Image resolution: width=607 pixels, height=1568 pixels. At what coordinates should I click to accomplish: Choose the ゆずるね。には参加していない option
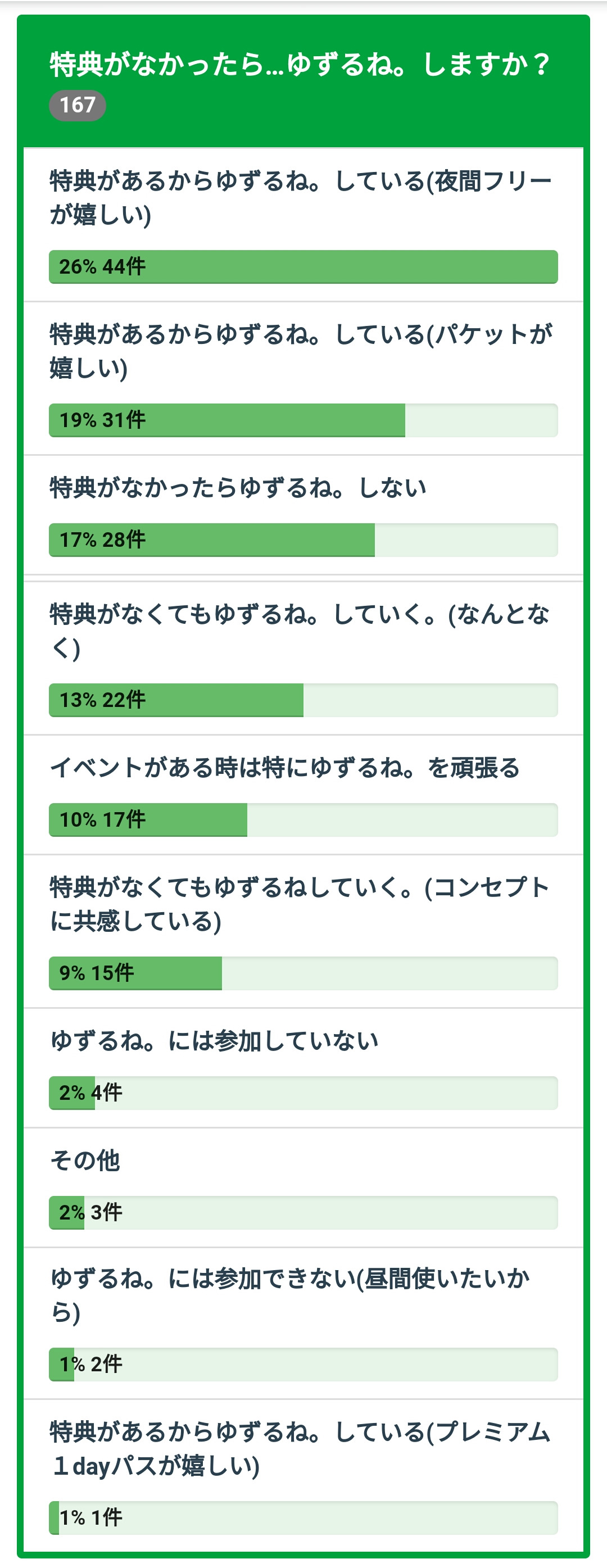(214, 1041)
